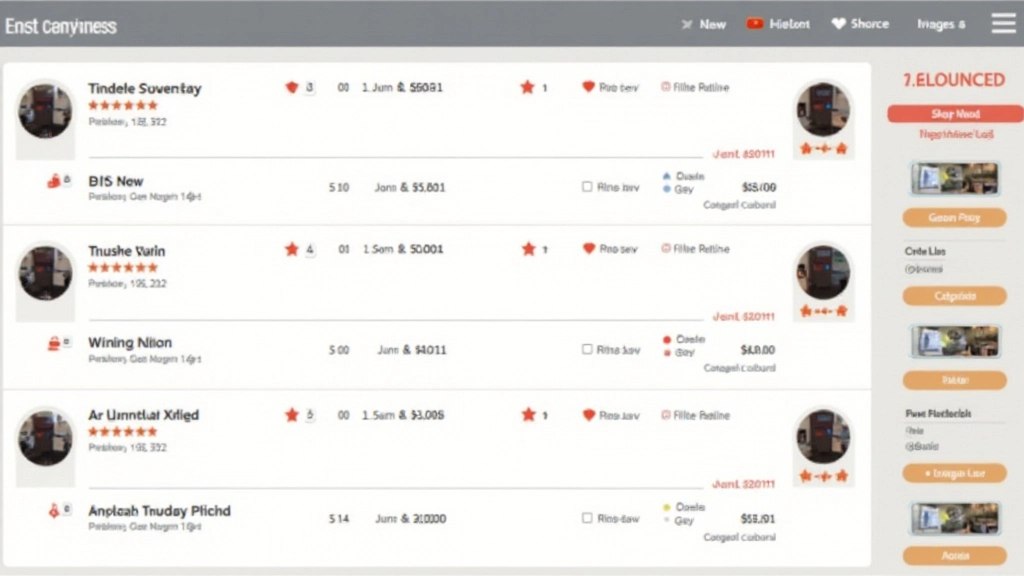Tick the checkbox on the bottom listing row
Screen dimensions: 1024x576
[x=587, y=518]
